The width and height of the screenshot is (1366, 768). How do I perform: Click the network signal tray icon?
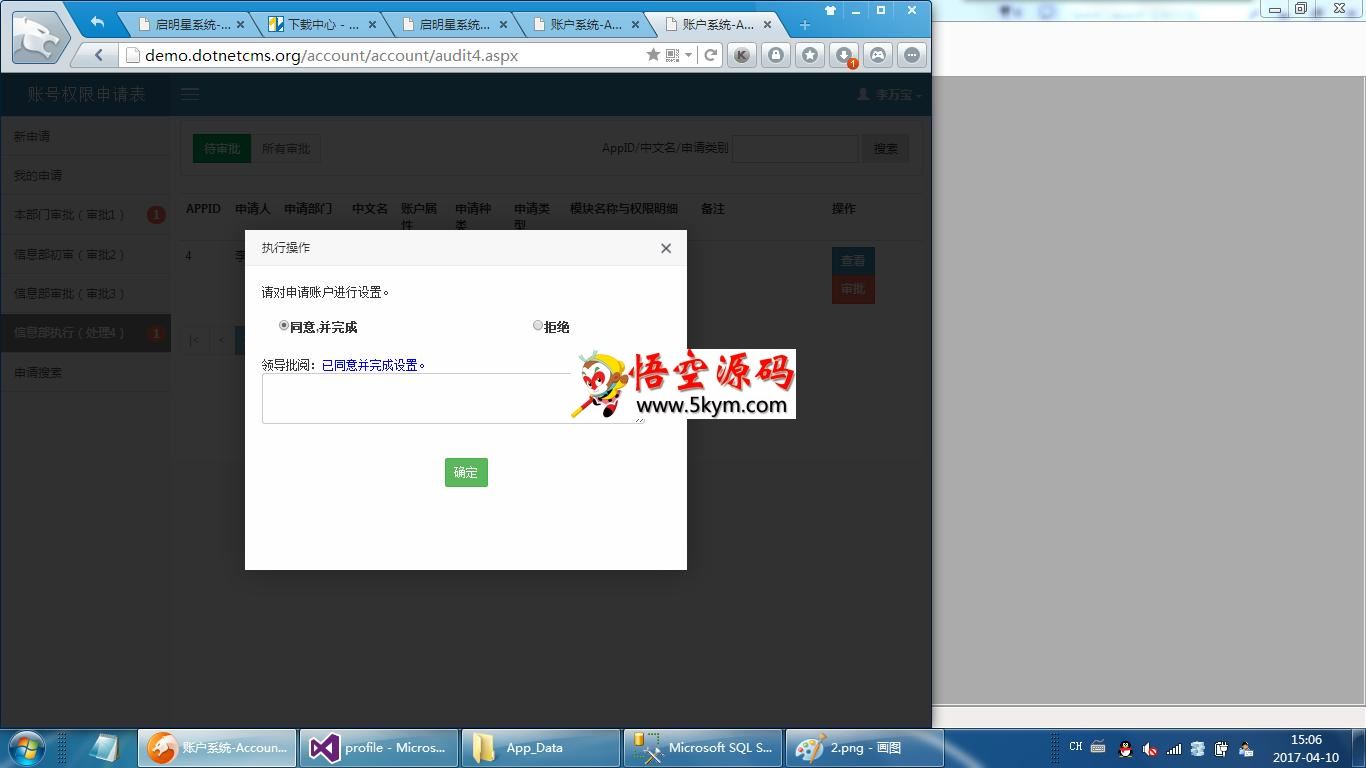click(1174, 748)
